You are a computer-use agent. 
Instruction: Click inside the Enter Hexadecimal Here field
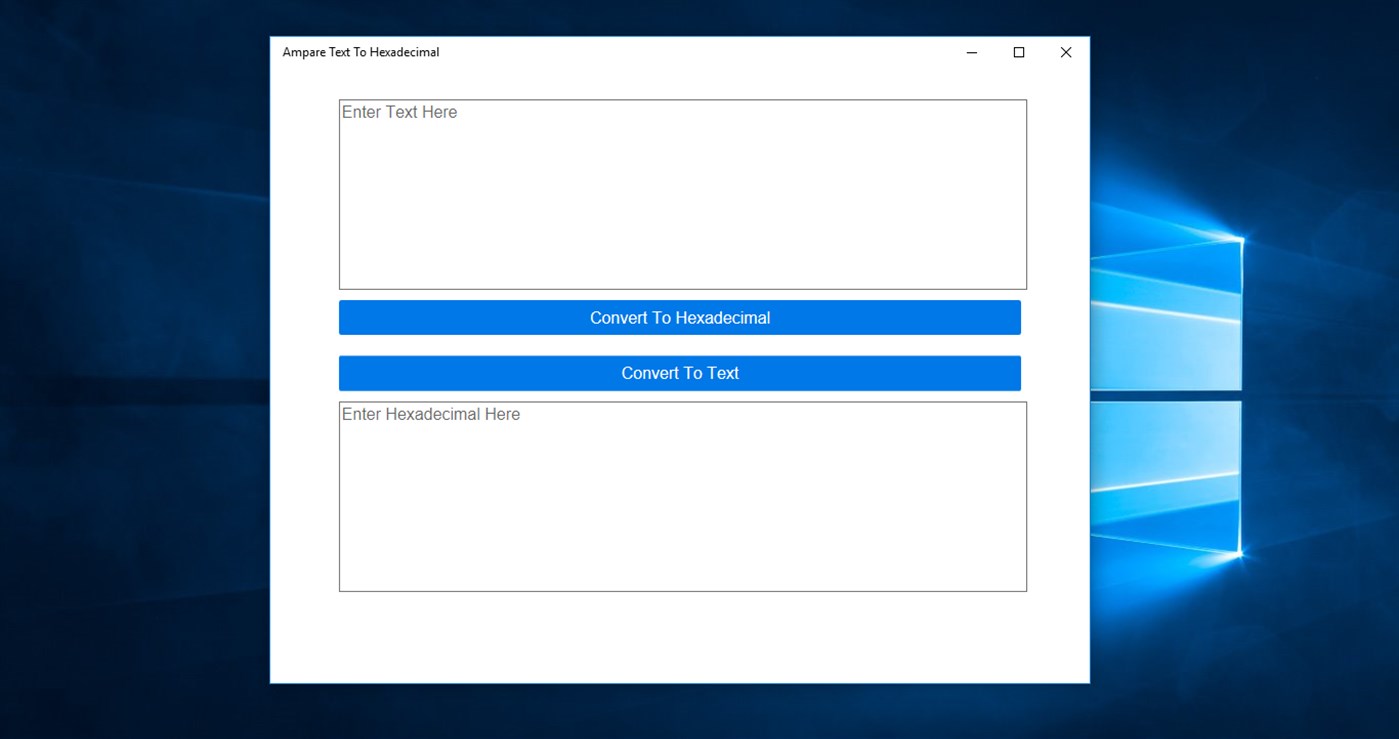(x=682, y=495)
